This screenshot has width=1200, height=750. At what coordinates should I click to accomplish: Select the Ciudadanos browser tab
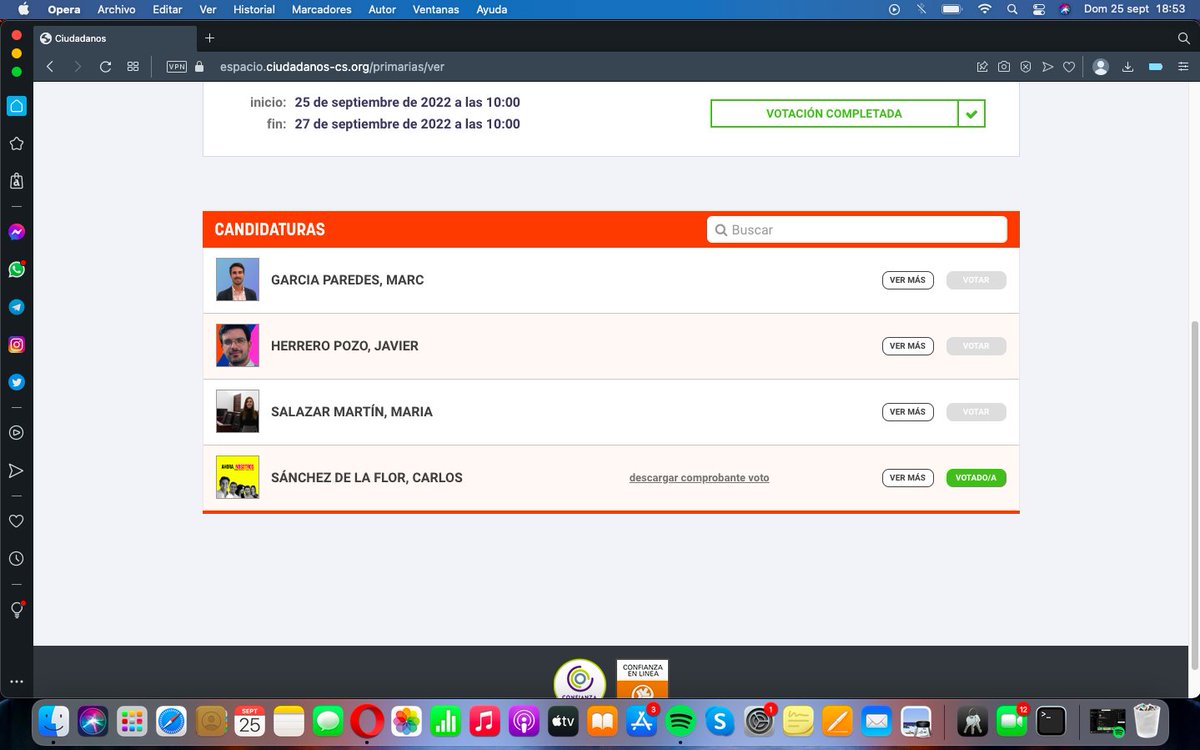[113, 38]
